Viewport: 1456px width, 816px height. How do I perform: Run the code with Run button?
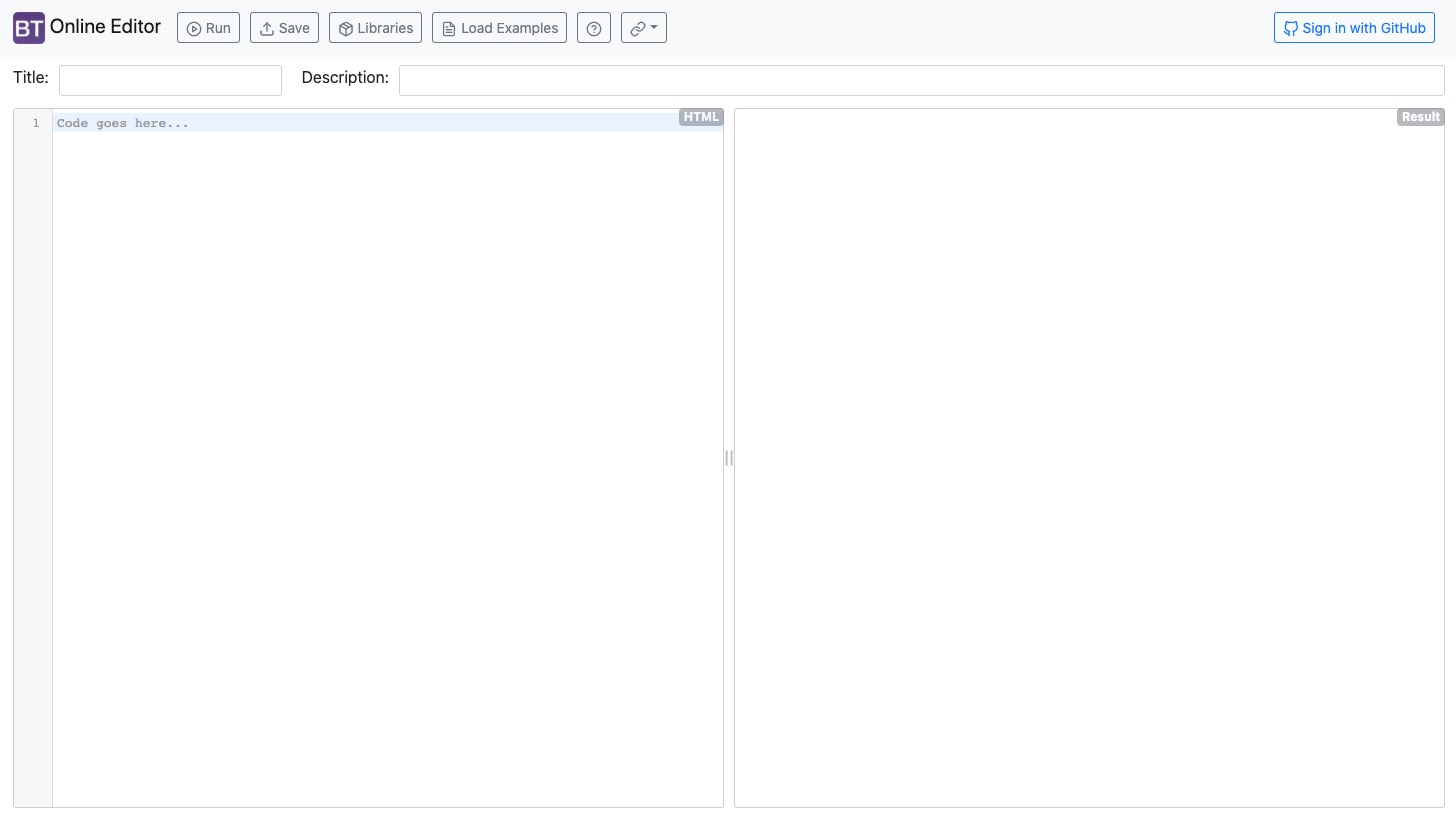208,28
